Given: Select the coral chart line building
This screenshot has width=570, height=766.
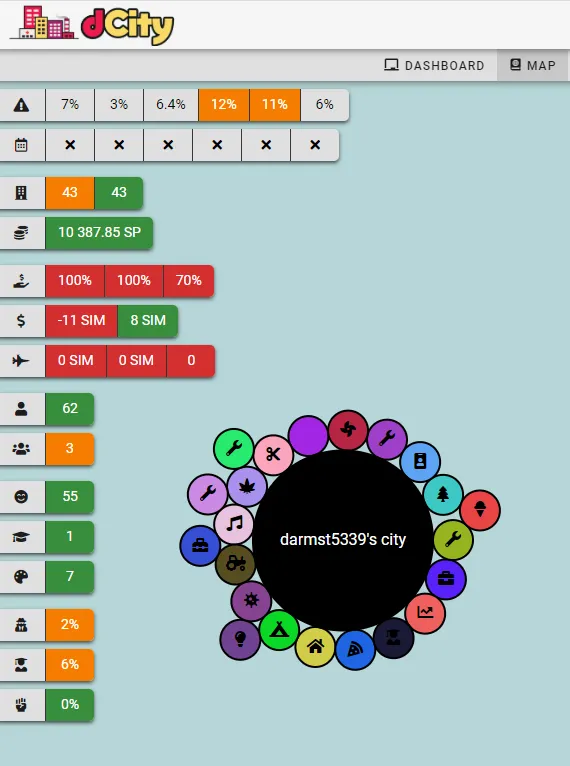Looking at the screenshot, I should coord(425,613).
